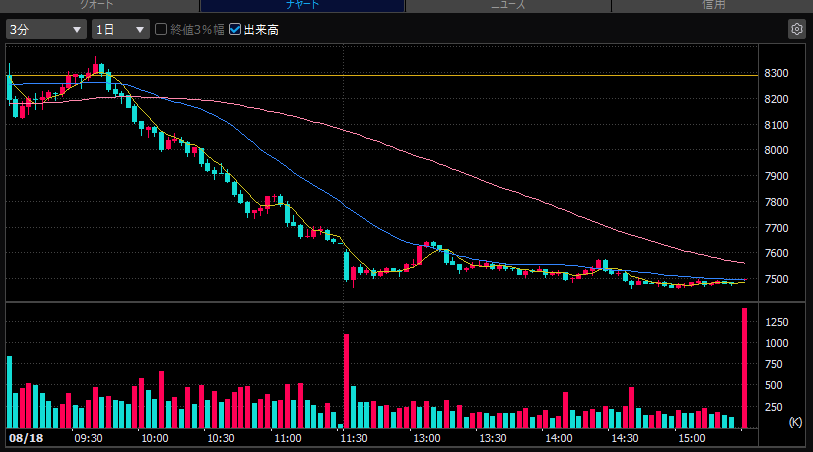Click the 7700 price axis label

click(x=776, y=228)
